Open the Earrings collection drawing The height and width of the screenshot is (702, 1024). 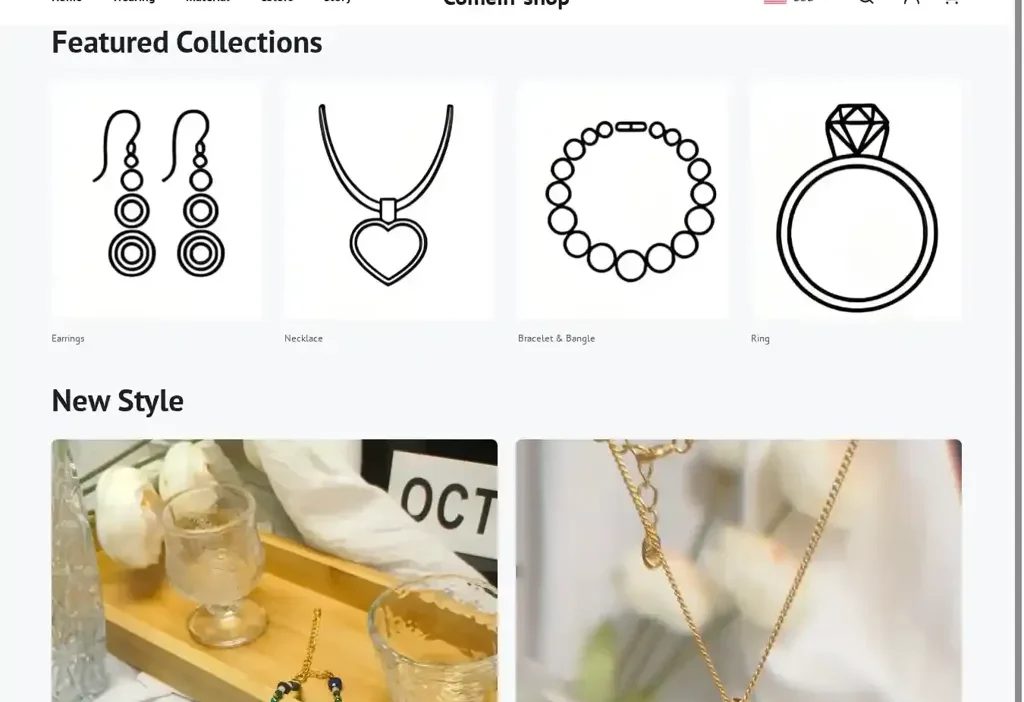pyautogui.click(x=157, y=200)
